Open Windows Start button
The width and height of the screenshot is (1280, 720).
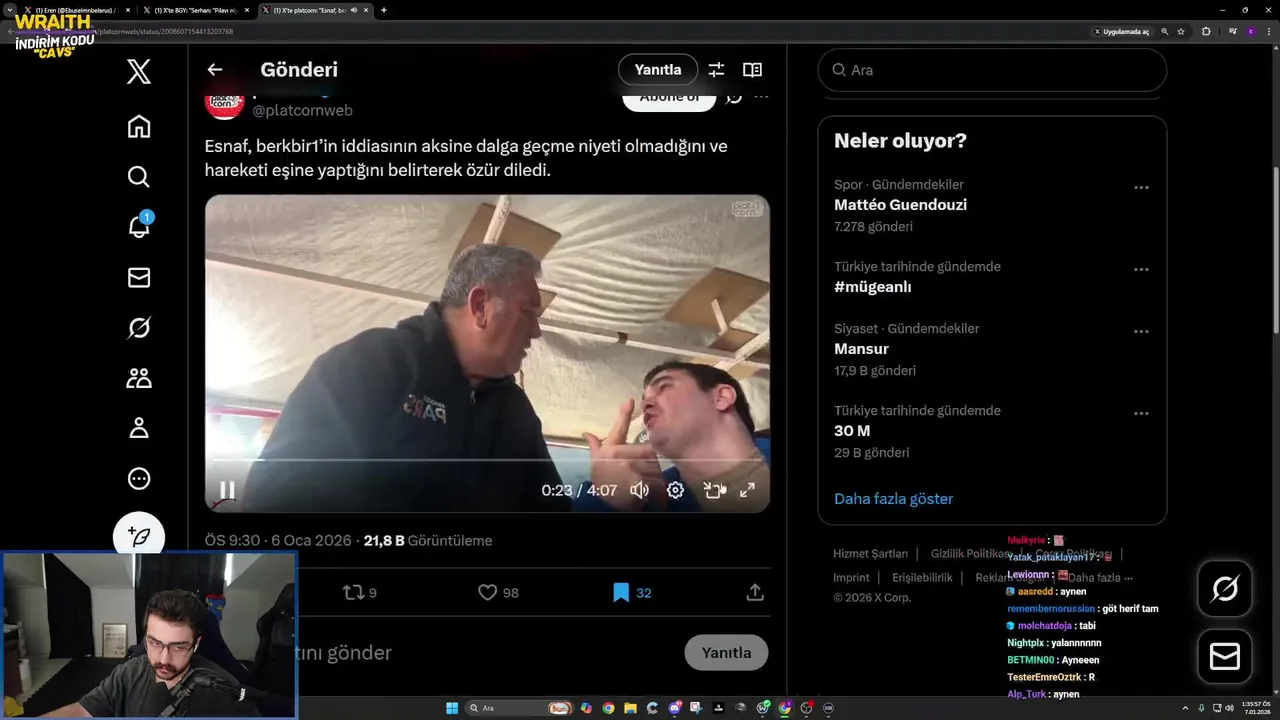452,708
